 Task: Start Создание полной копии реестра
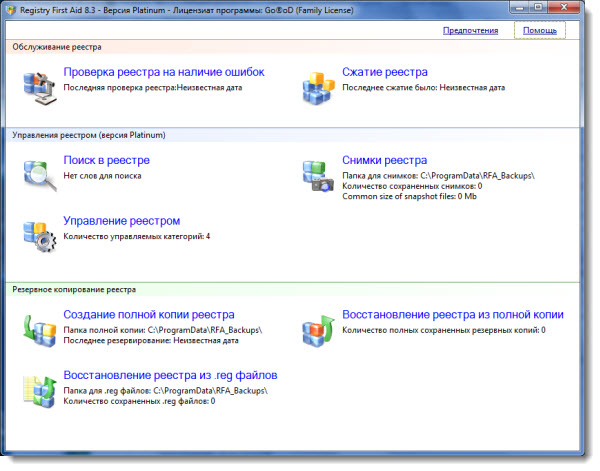(149, 315)
